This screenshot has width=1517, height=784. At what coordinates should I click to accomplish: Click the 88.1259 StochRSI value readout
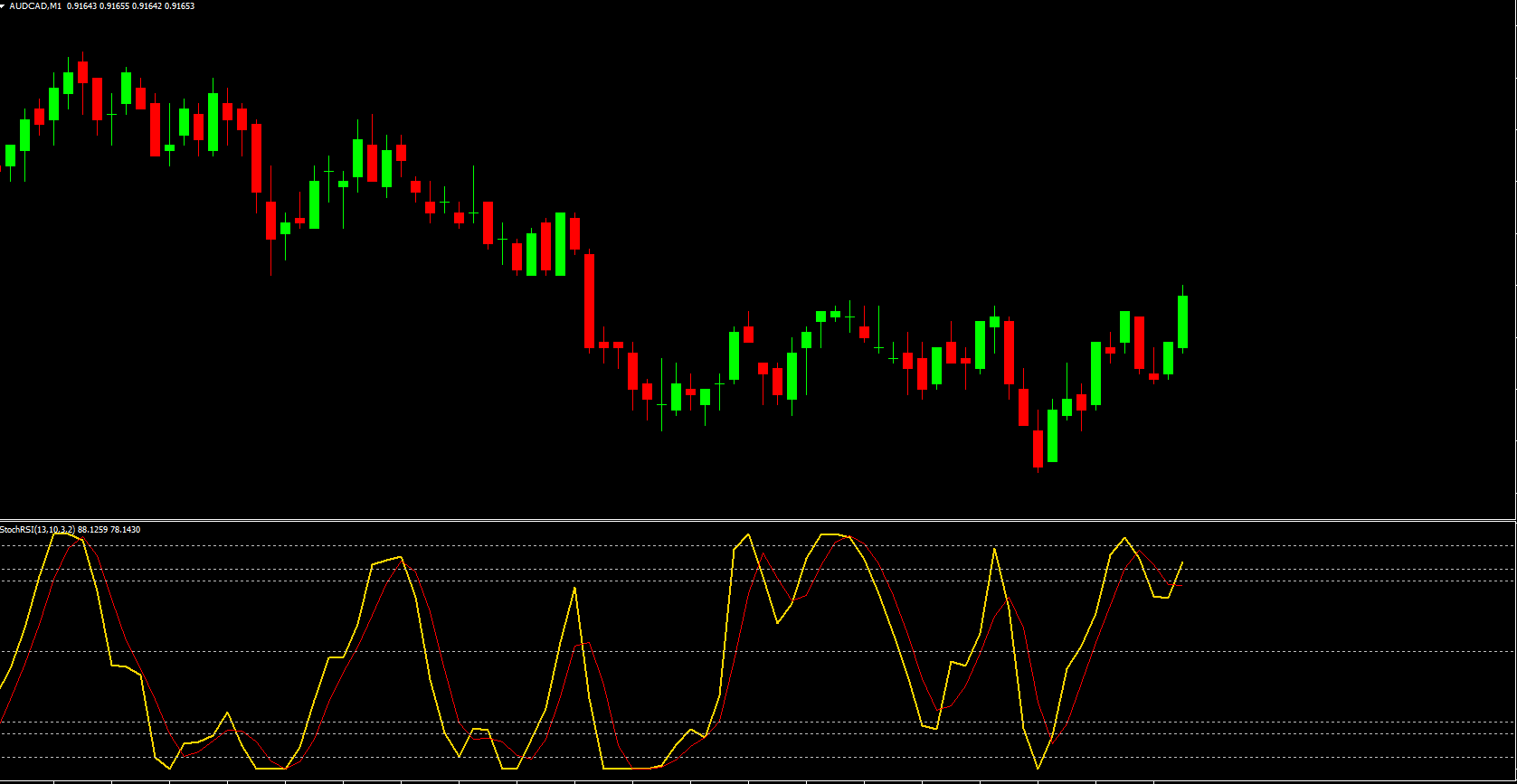pos(93,530)
